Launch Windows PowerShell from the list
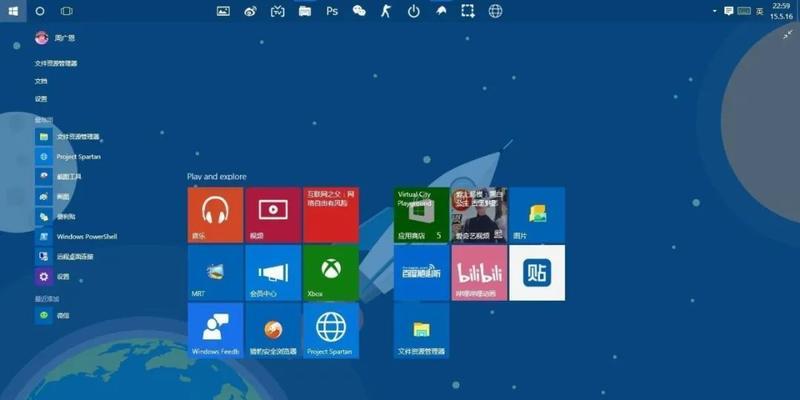Image resolution: width=800 pixels, height=400 pixels. [76, 236]
